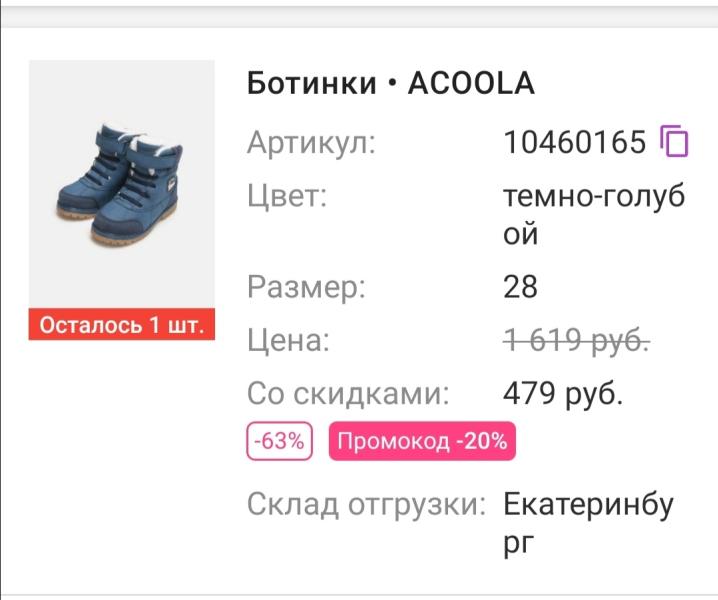Click the discounted price 479 руб.
Screen dimensions: 718x600
point(562,394)
